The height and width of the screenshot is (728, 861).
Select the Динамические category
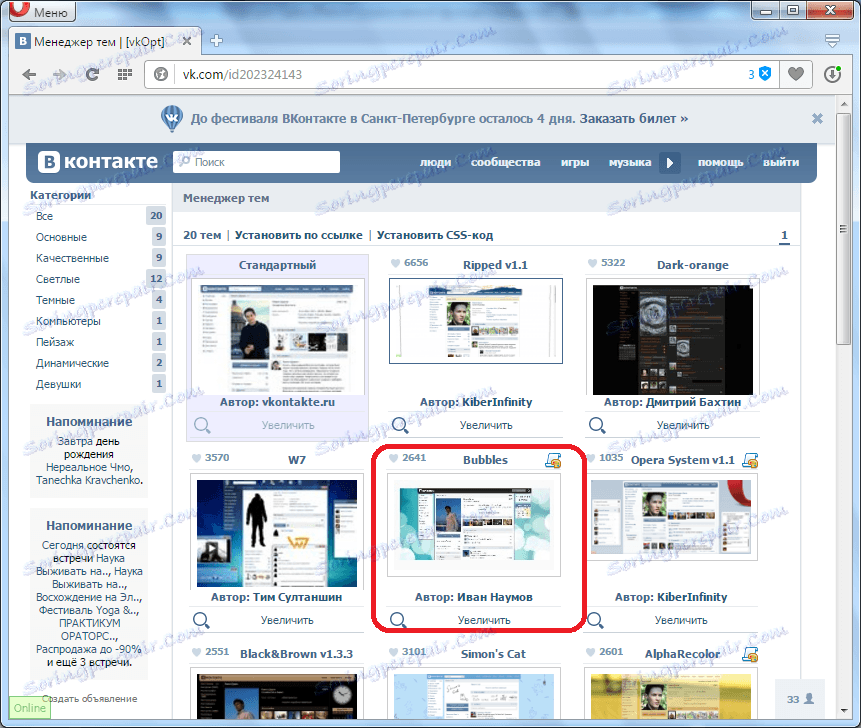point(98,363)
